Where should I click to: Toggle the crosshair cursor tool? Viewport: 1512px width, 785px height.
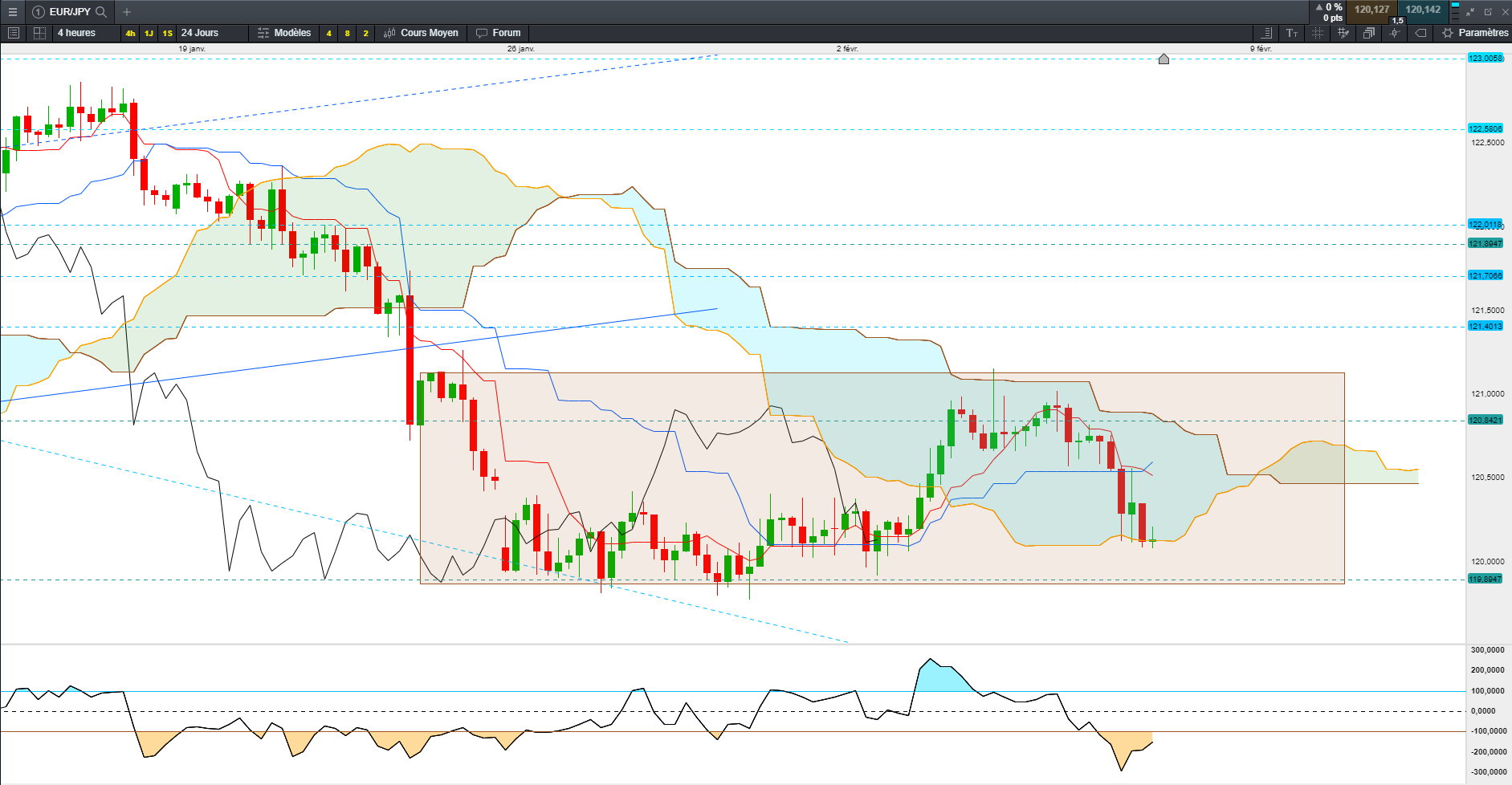click(x=1318, y=33)
